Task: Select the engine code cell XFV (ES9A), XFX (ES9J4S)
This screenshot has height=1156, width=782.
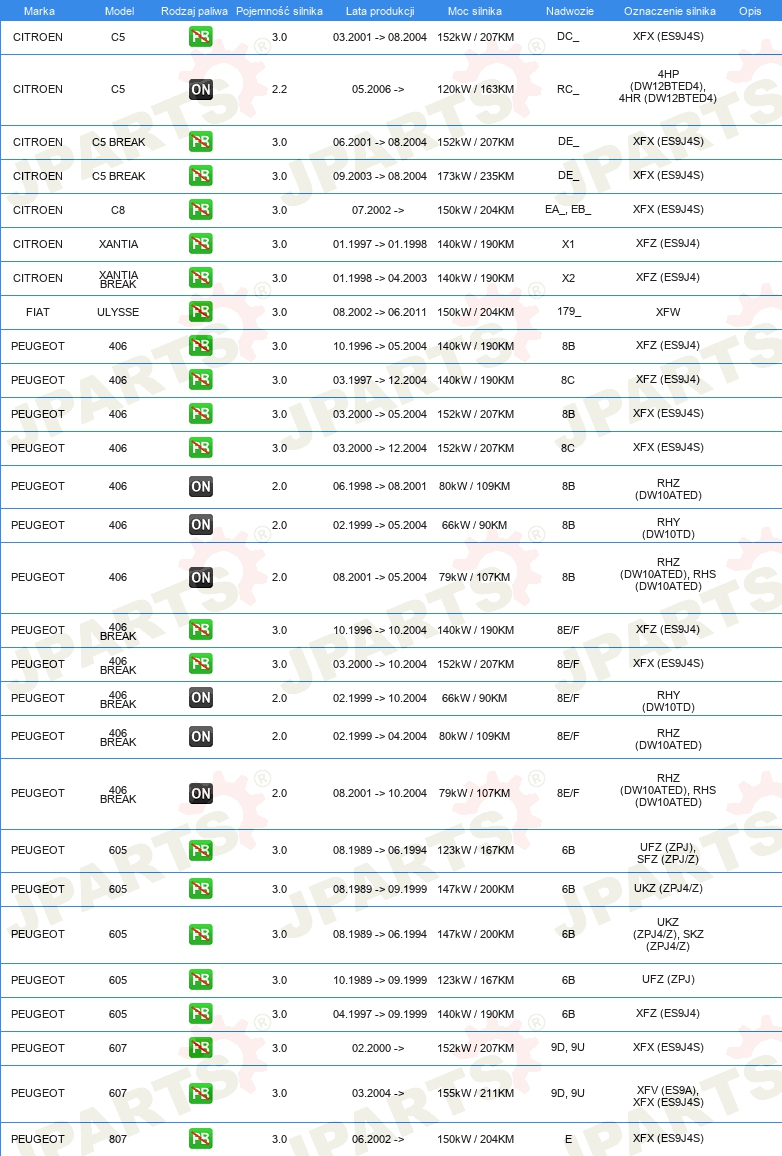Action: point(668,1096)
